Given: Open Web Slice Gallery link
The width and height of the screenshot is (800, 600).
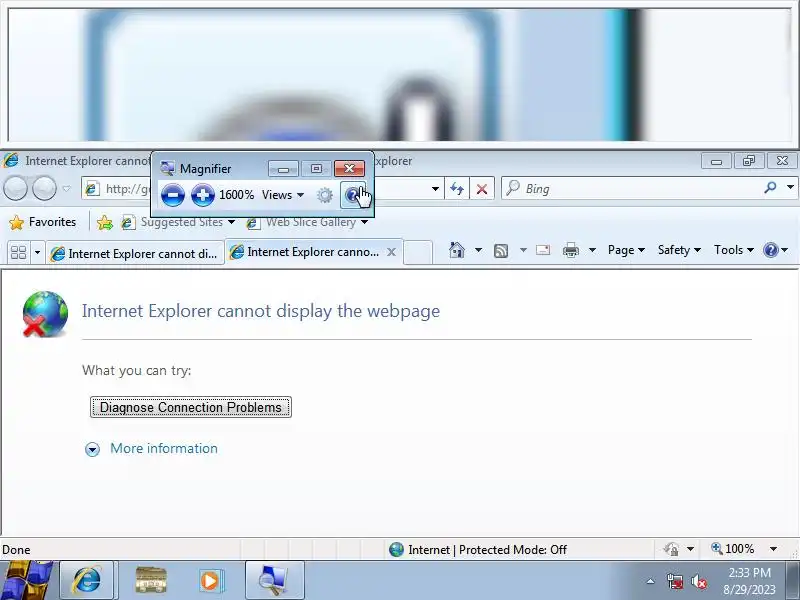Looking at the screenshot, I should pos(307,222).
